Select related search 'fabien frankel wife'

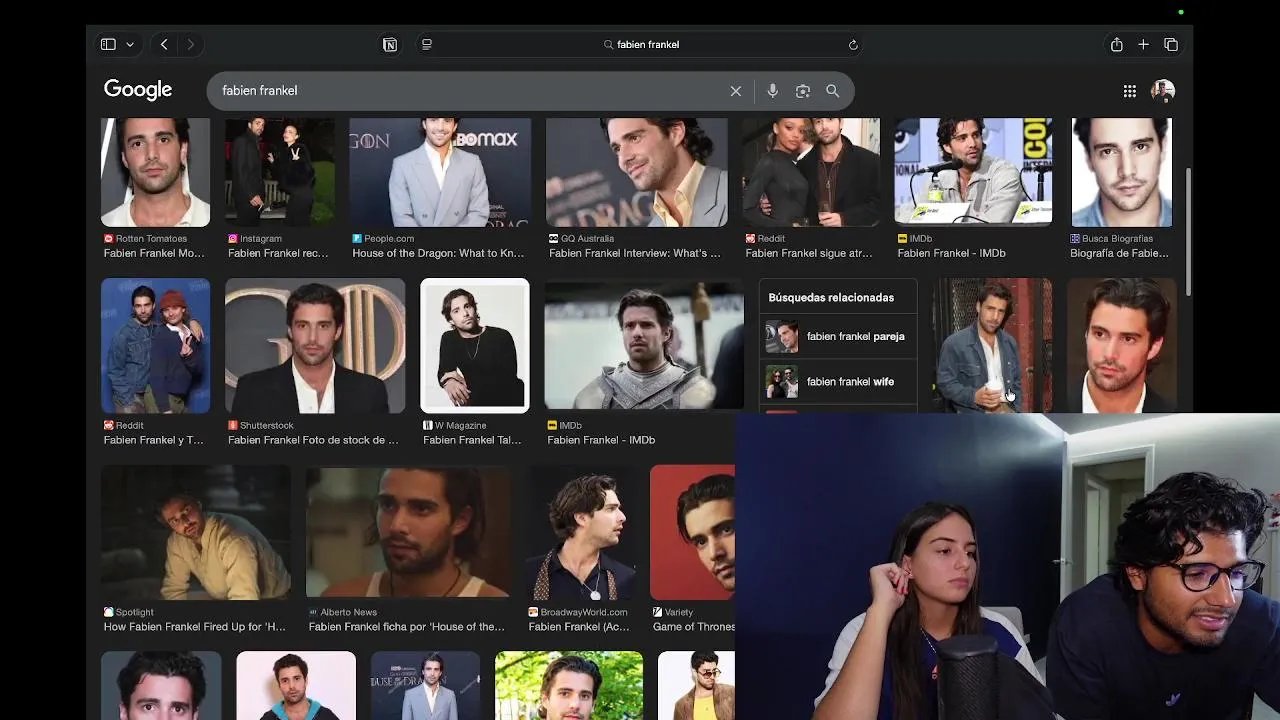837,382
